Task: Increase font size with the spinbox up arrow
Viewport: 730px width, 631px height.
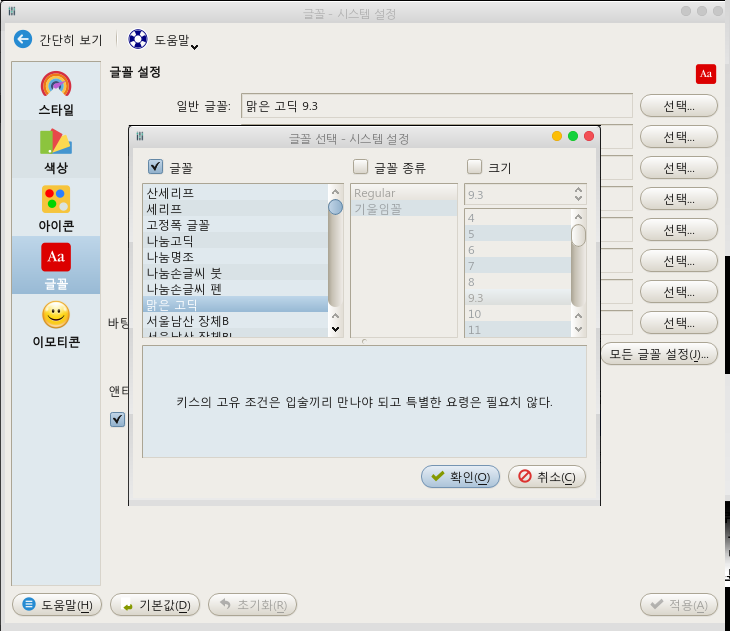Action: click(578, 190)
